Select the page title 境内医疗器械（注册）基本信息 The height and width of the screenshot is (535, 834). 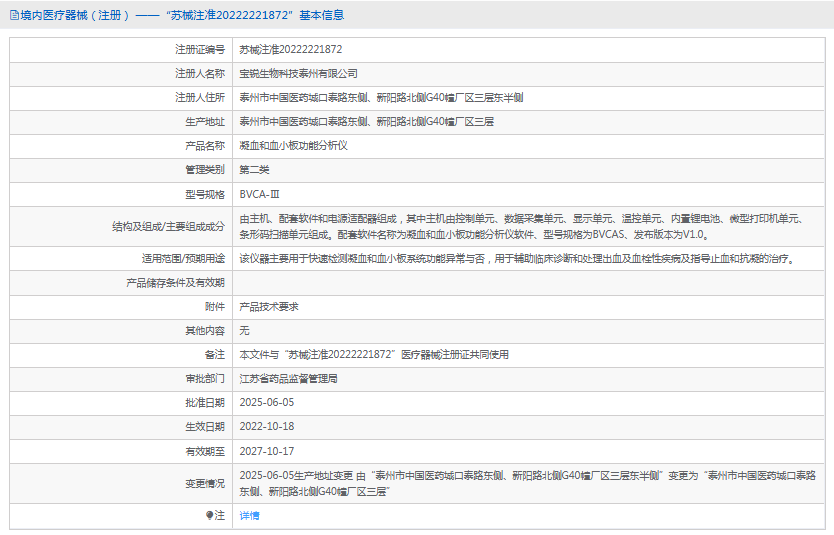(182, 15)
